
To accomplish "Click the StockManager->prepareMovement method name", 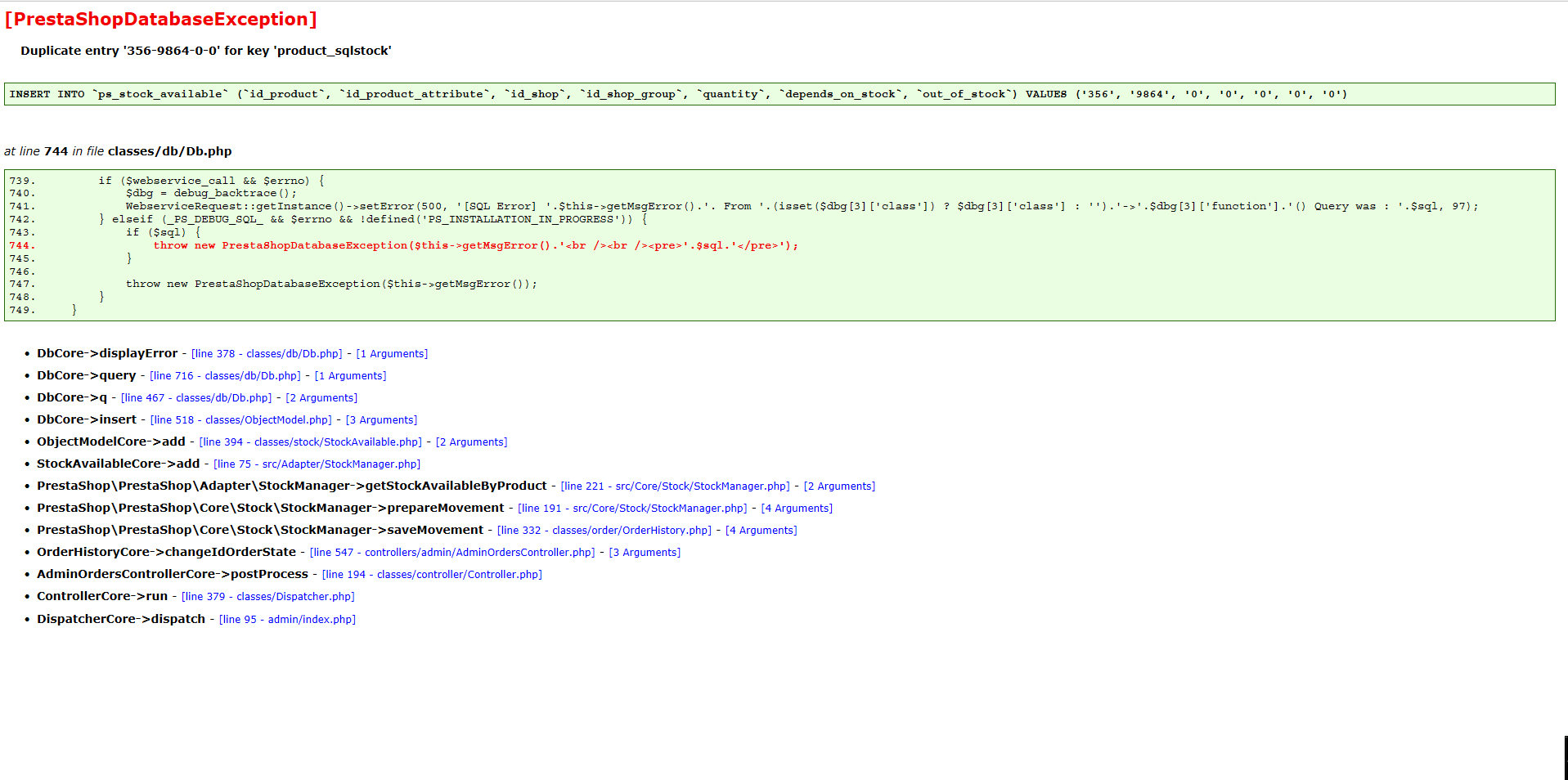I will pyautogui.click(x=271, y=508).
